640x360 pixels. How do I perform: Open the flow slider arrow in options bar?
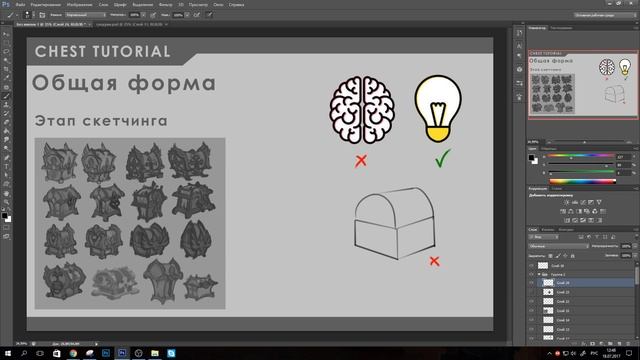187,15
